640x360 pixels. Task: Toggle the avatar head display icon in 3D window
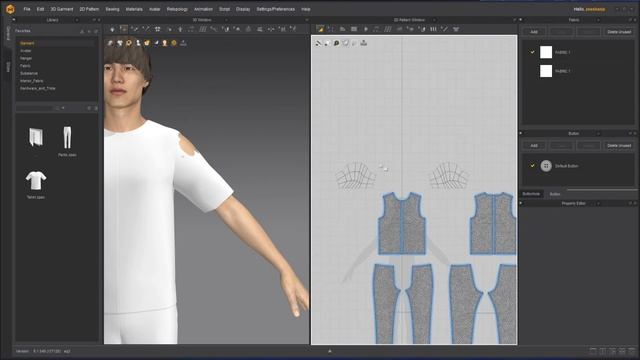click(x=165, y=43)
